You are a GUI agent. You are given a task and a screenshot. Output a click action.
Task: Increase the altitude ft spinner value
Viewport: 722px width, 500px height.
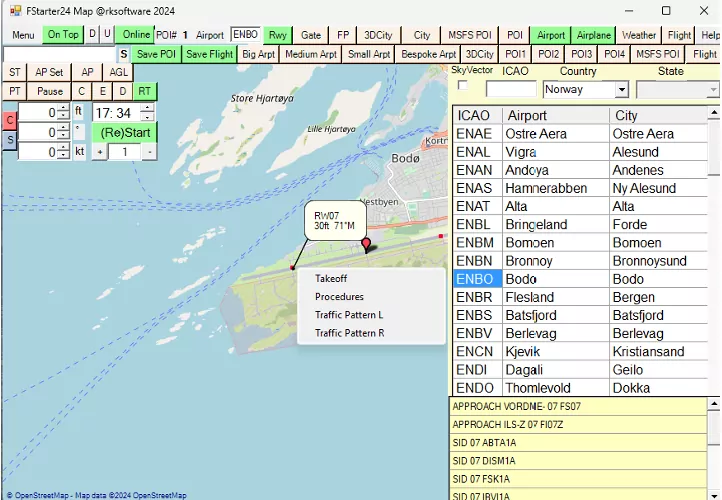[63, 107]
